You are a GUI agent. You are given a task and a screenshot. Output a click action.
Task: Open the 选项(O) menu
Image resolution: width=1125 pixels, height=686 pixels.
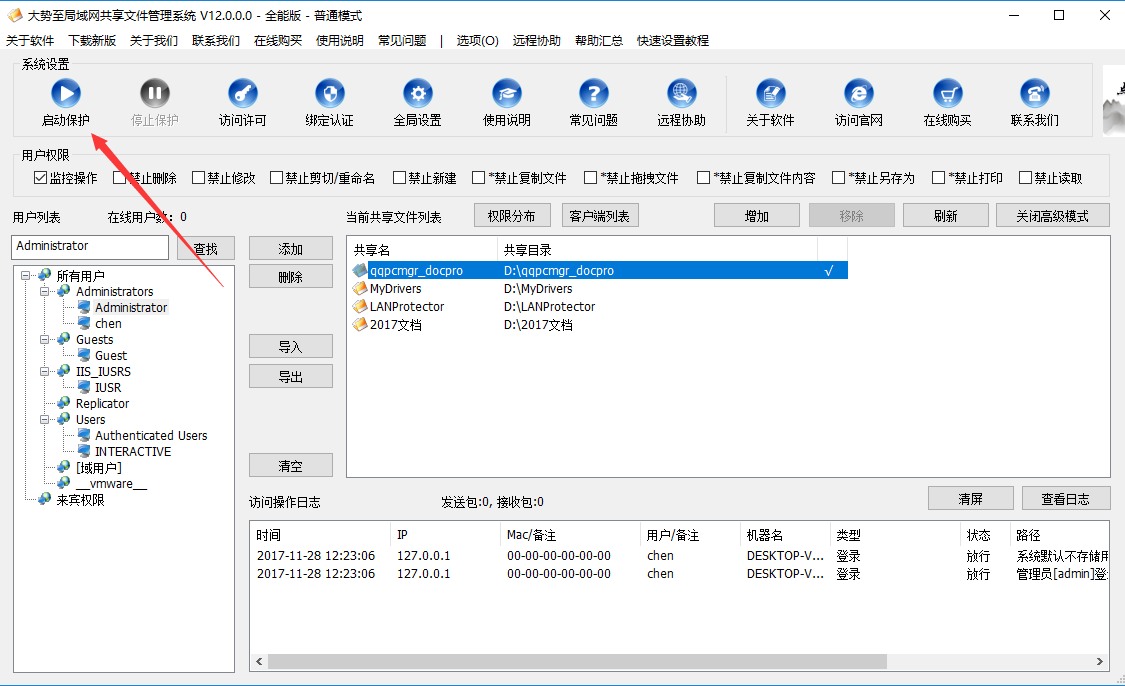click(x=477, y=40)
